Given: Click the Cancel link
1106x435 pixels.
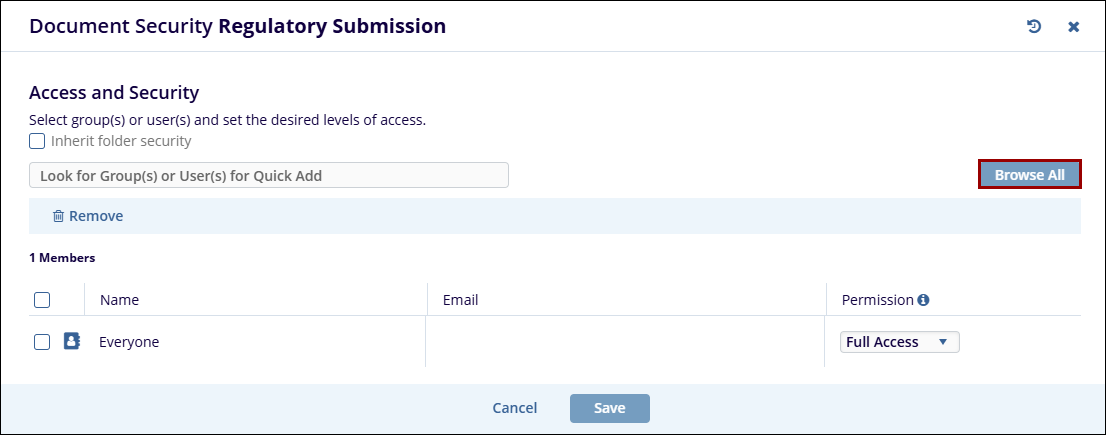Looking at the screenshot, I should (515, 408).
